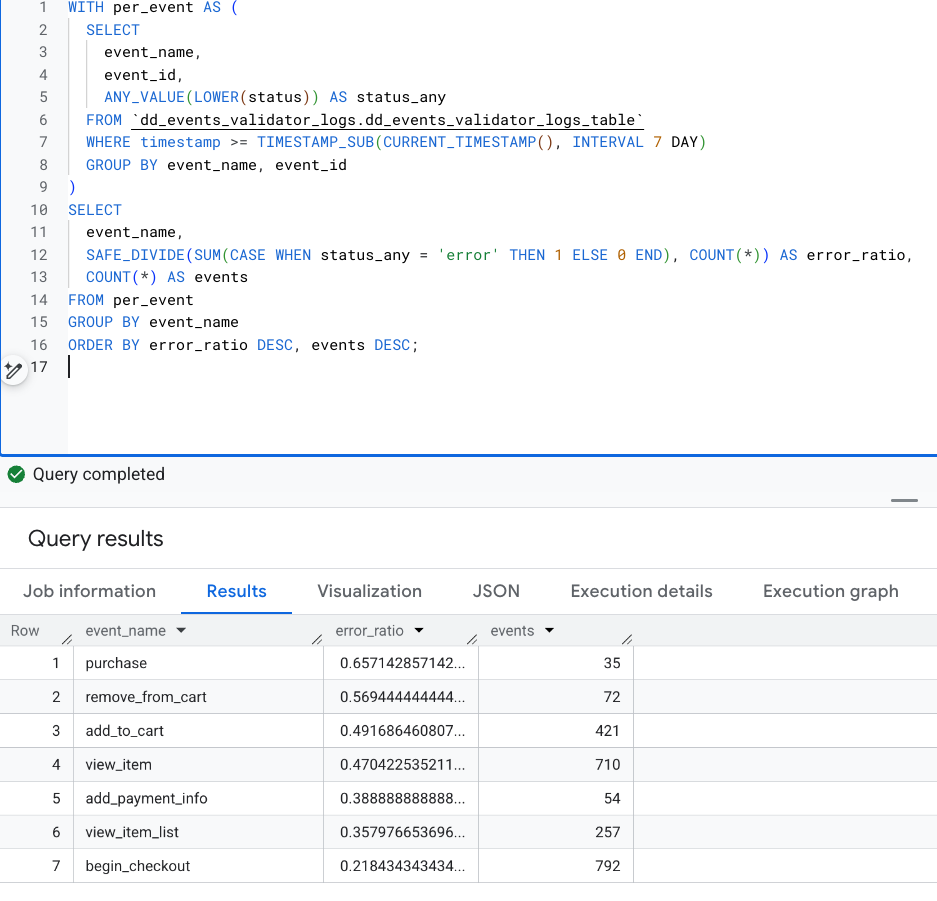The height and width of the screenshot is (901, 937).
Task: Switch to the Job information tab
Action: [x=90, y=591]
